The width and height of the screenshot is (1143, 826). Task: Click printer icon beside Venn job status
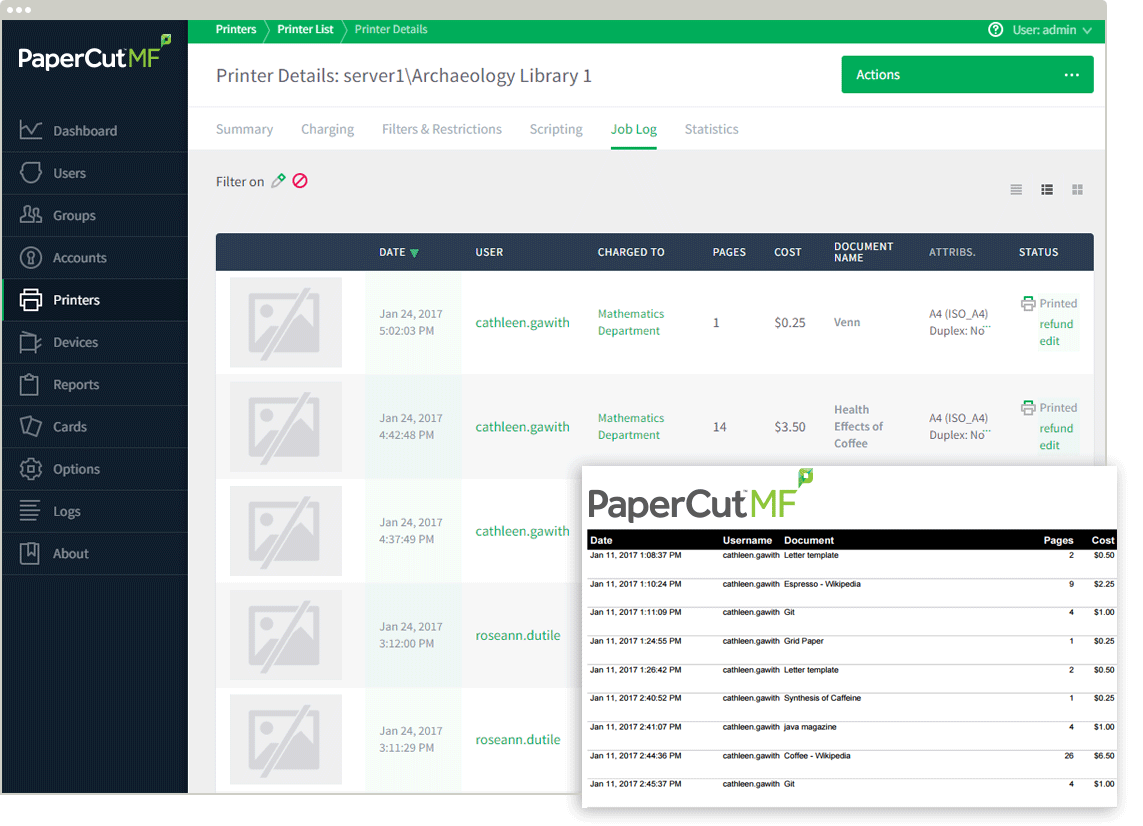1028,303
